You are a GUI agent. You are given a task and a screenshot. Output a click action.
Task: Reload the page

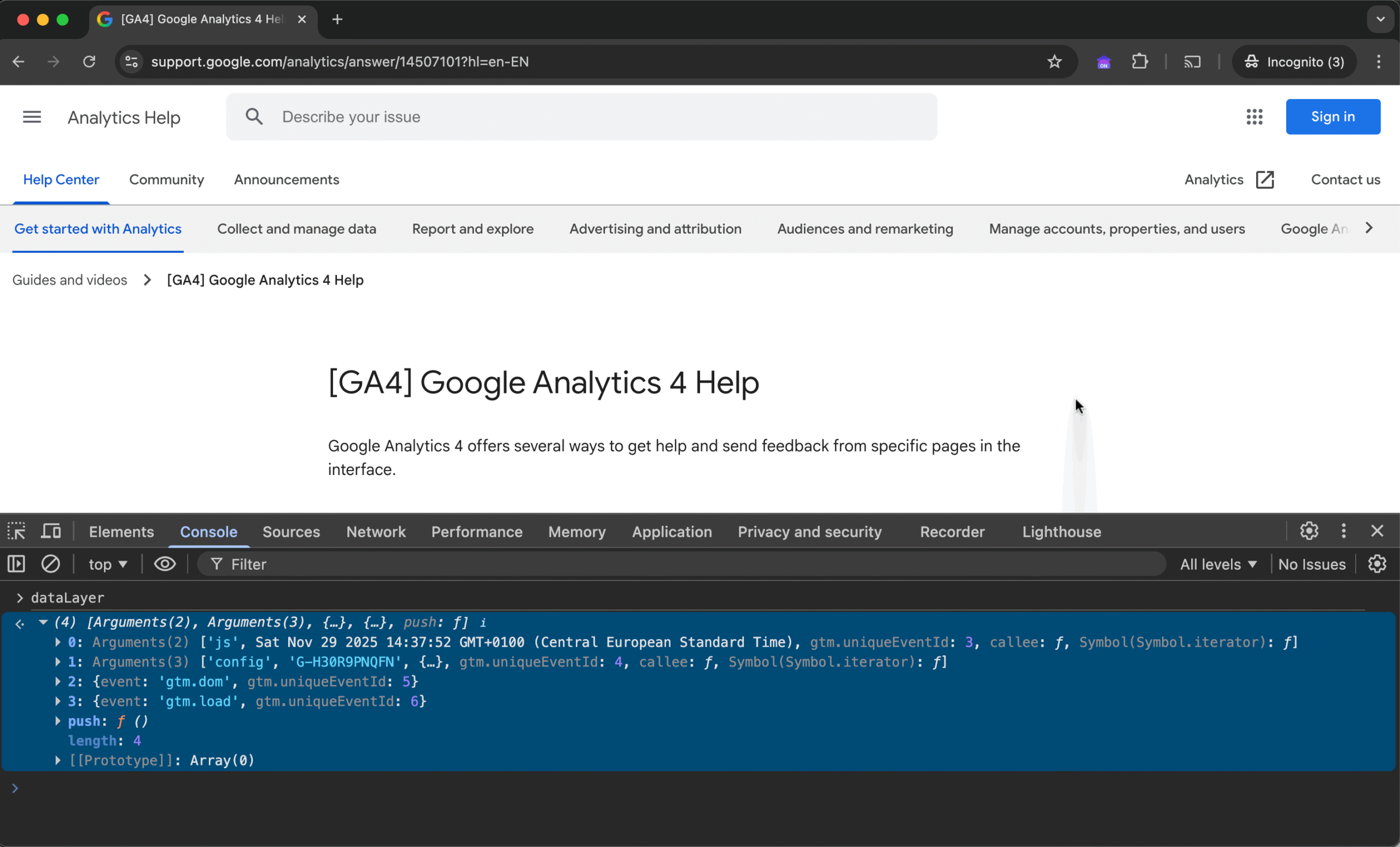89,61
